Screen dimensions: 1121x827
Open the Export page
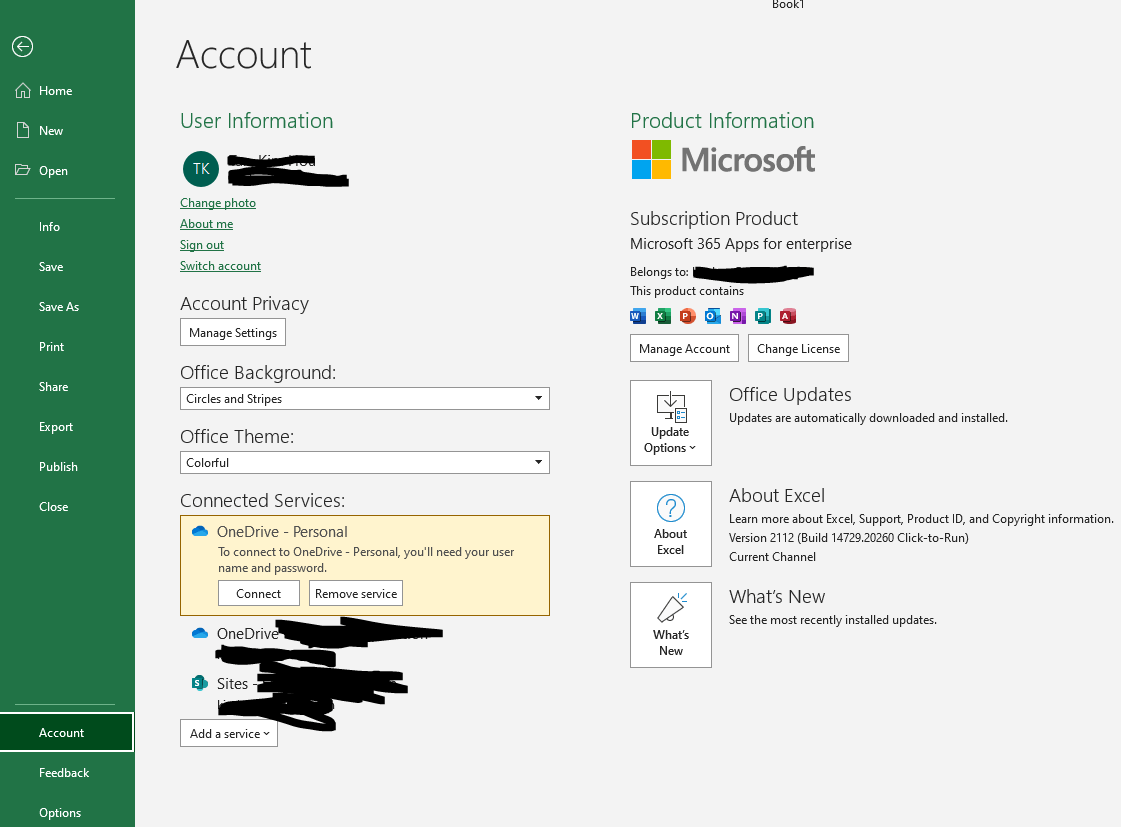[x=56, y=427]
